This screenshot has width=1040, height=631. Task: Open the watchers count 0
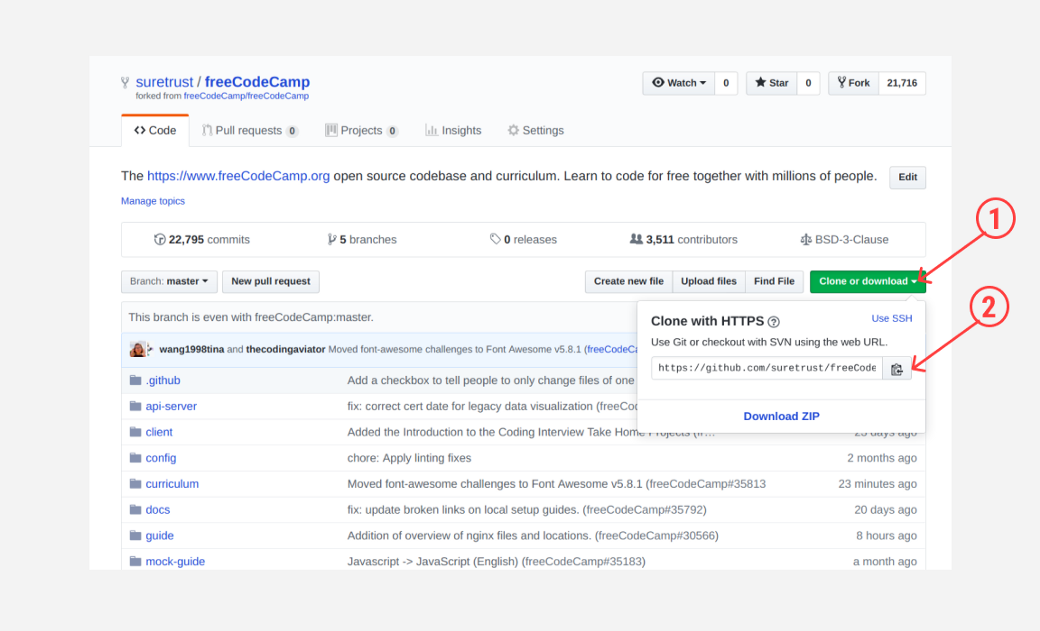click(726, 83)
